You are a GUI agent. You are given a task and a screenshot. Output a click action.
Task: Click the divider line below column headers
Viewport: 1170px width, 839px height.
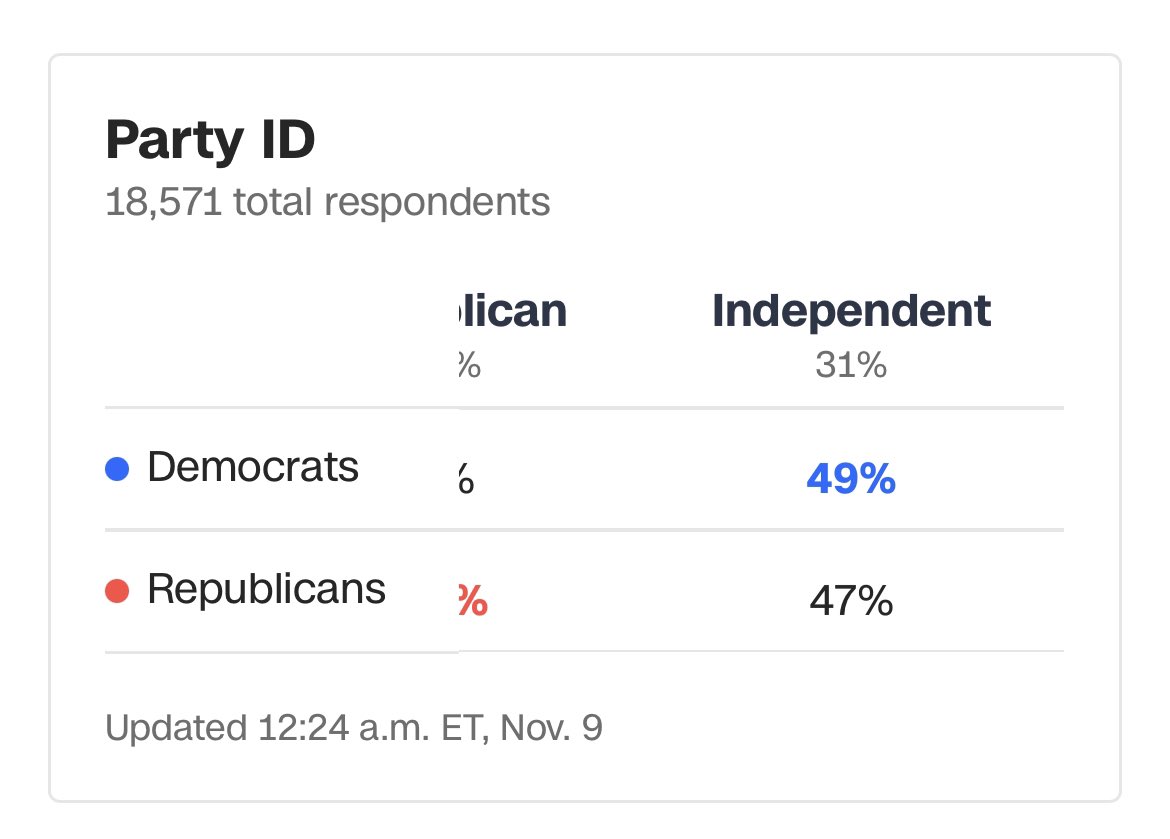click(584, 408)
